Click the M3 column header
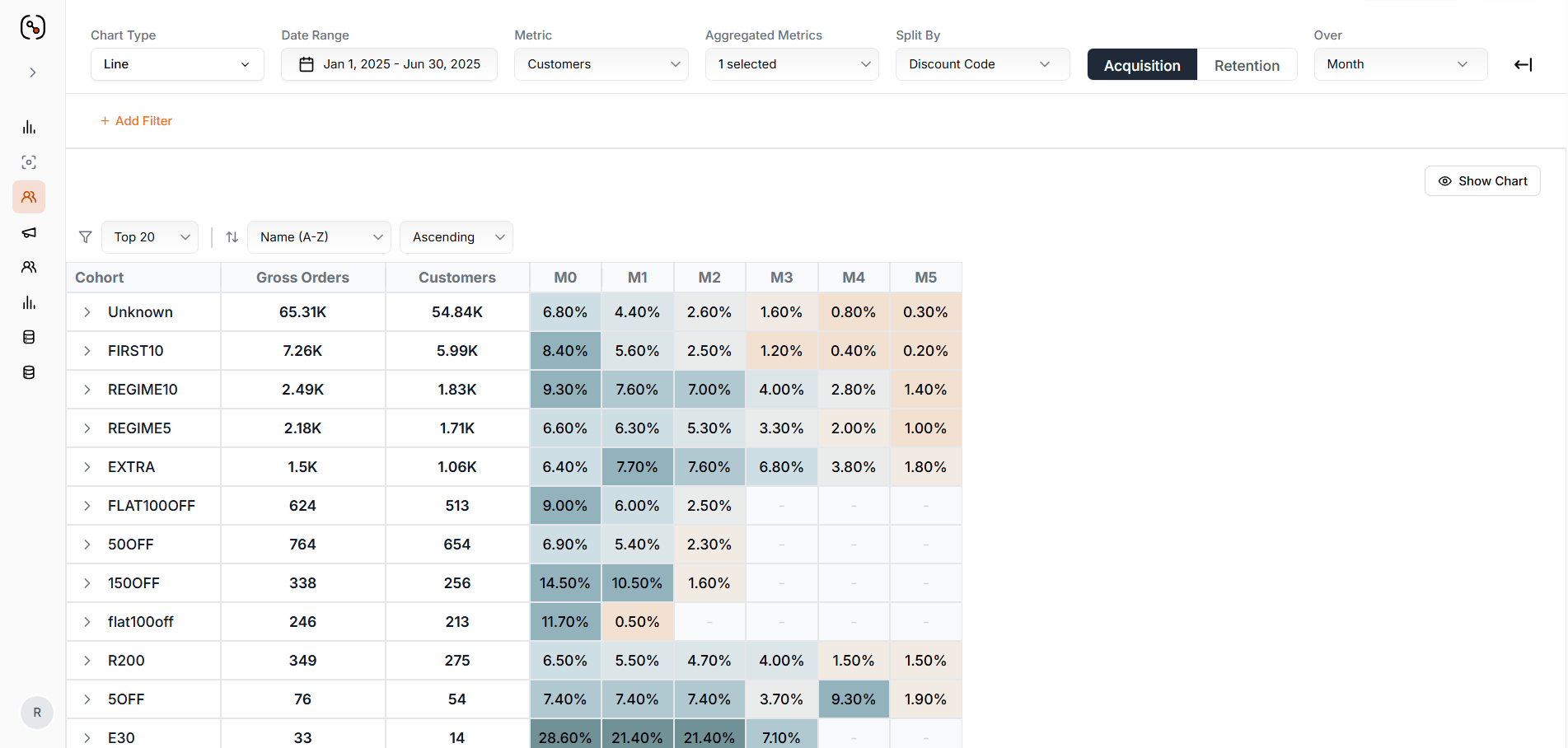The height and width of the screenshot is (748, 1568). pos(782,278)
